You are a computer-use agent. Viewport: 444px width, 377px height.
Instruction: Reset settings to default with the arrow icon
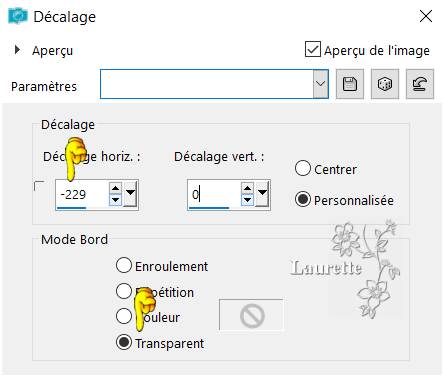click(x=420, y=84)
